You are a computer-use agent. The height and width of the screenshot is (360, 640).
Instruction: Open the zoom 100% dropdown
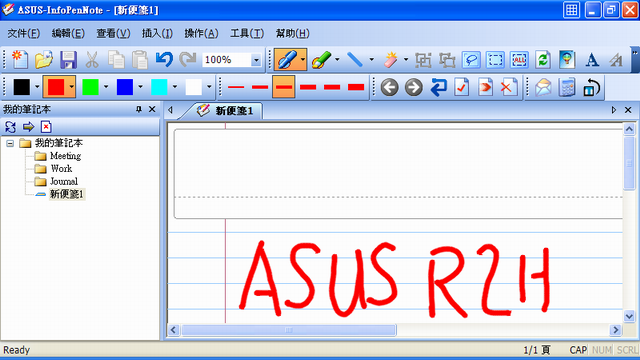click(x=256, y=60)
